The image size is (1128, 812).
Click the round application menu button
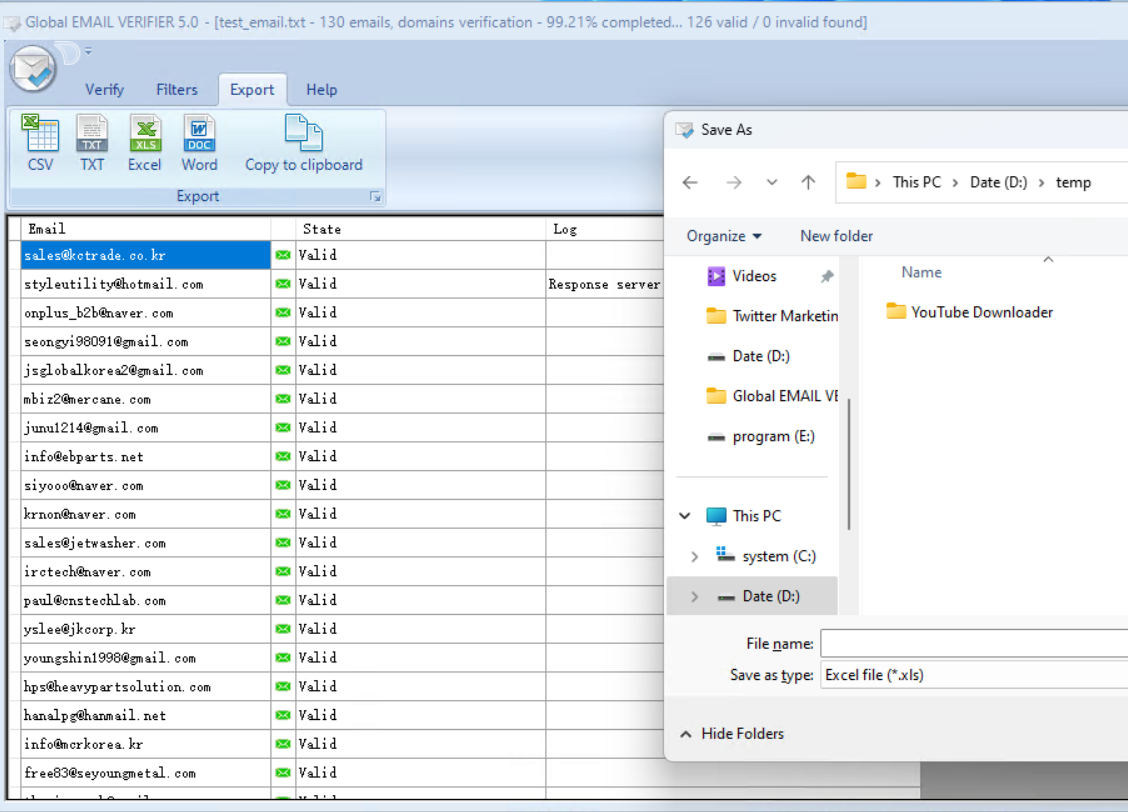pos(33,69)
